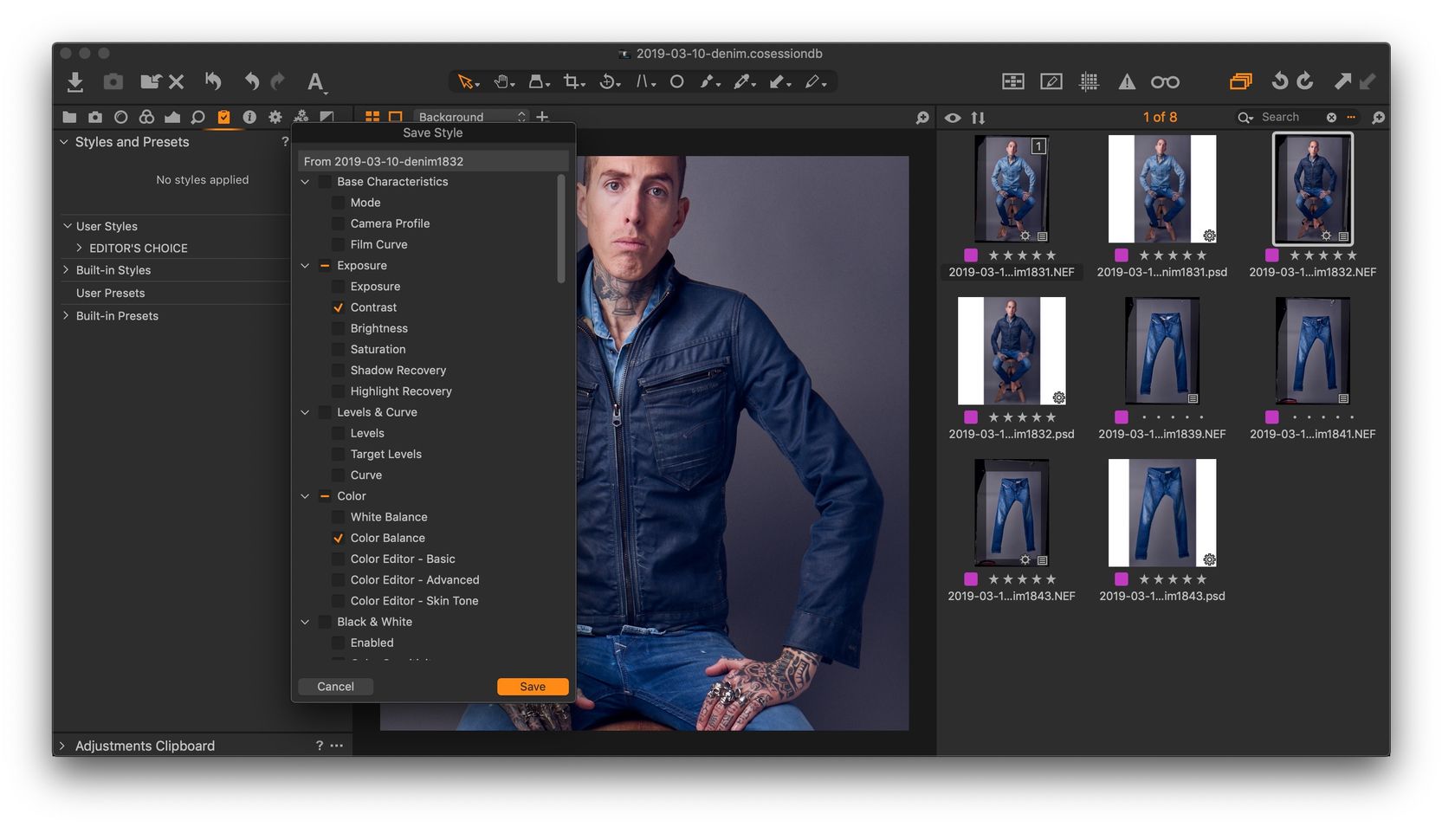The image size is (1455, 840).
Task: Select the Keystone tool
Action: (x=645, y=82)
